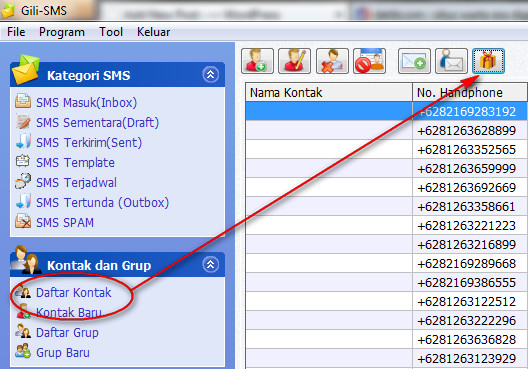Open the Daftar Kontak link

pyautogui.click(x=73, y=293)
